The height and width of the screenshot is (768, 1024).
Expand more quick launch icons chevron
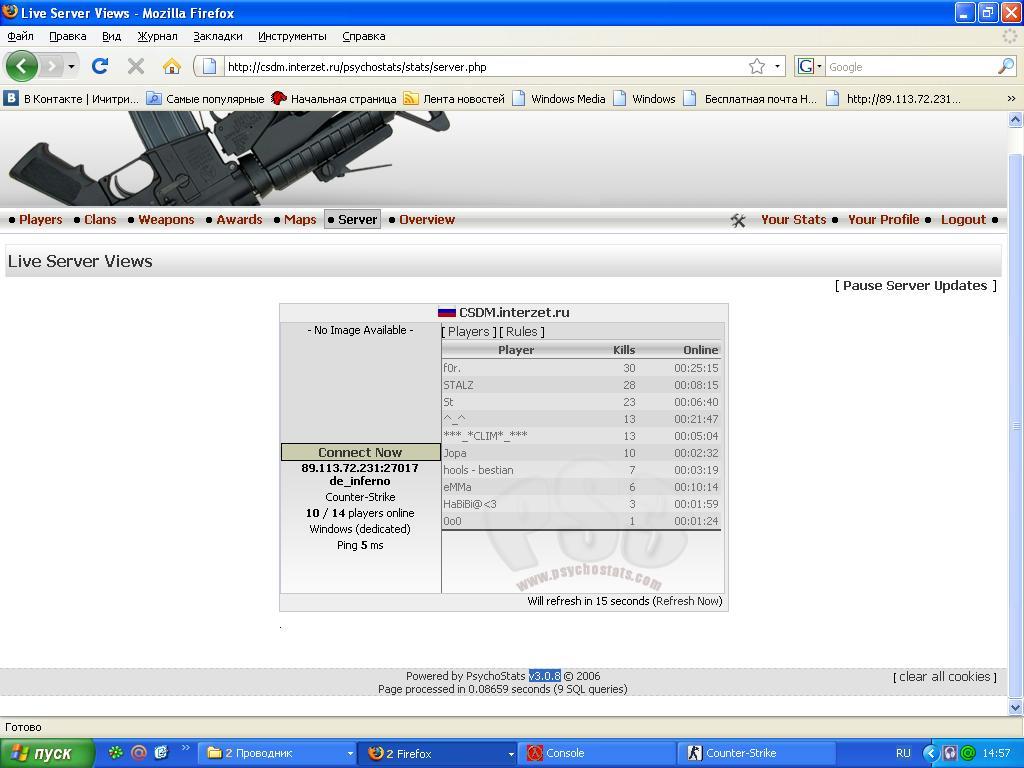coord(185,748)
